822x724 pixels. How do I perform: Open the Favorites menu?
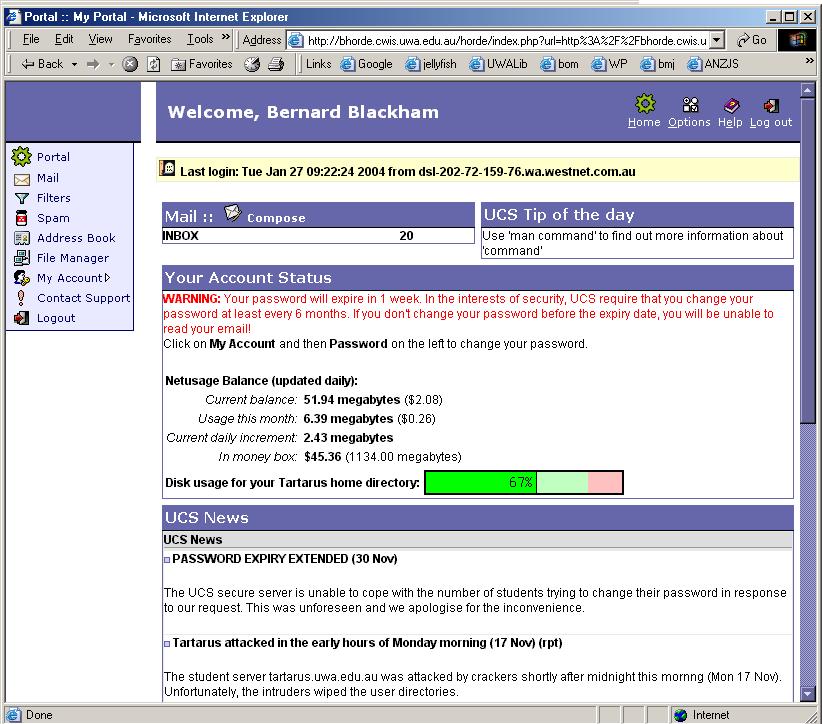[x=149, y=39]
